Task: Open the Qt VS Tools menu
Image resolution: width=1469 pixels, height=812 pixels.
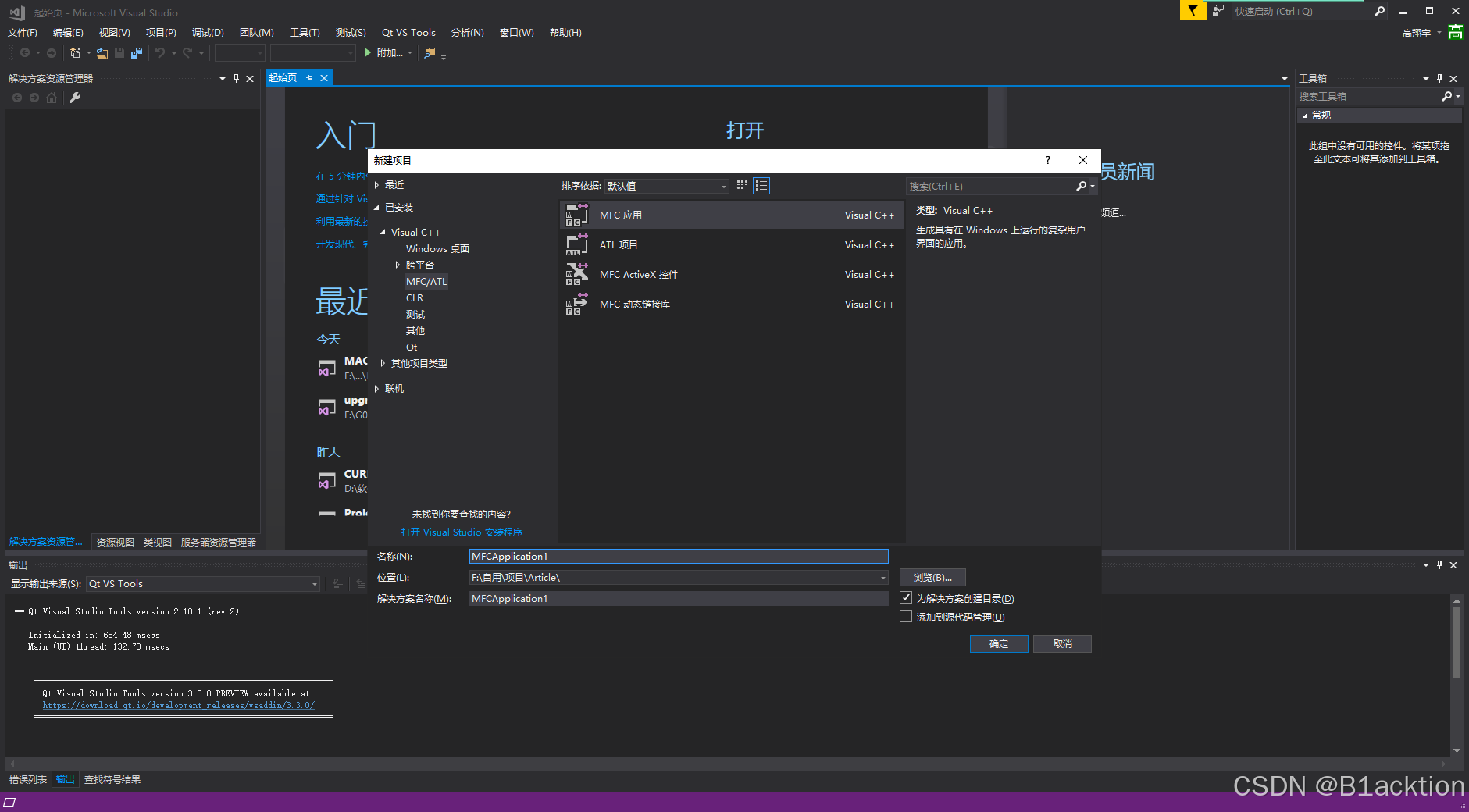Action: (408, 32)
